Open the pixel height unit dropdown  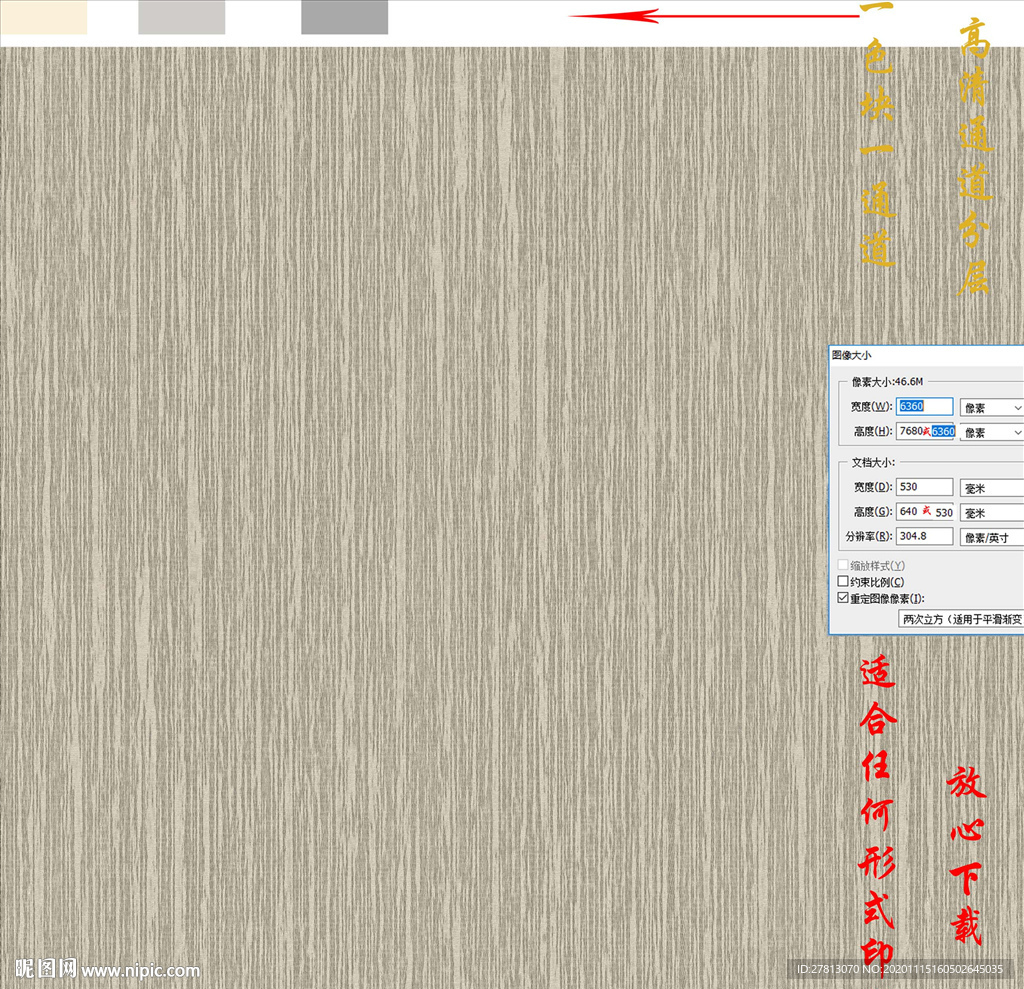[x=991, y=432]
